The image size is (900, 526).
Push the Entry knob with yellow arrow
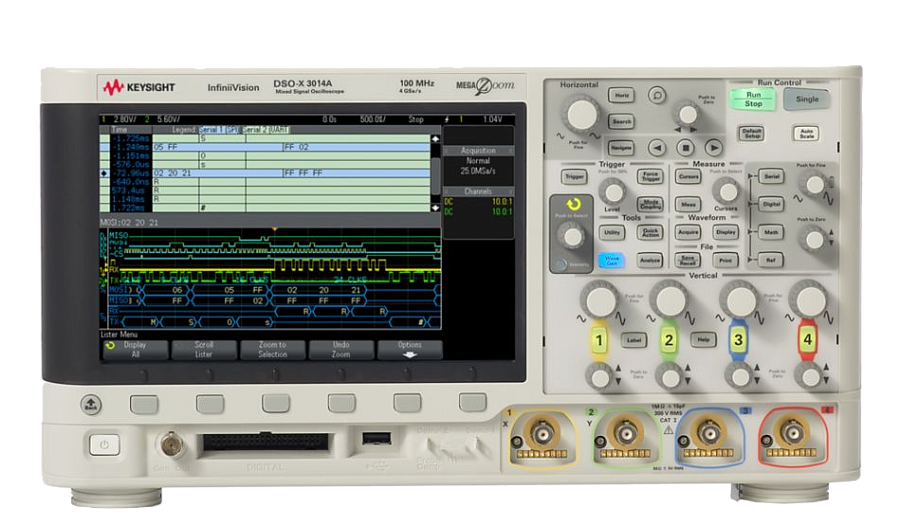click(572, 237)
